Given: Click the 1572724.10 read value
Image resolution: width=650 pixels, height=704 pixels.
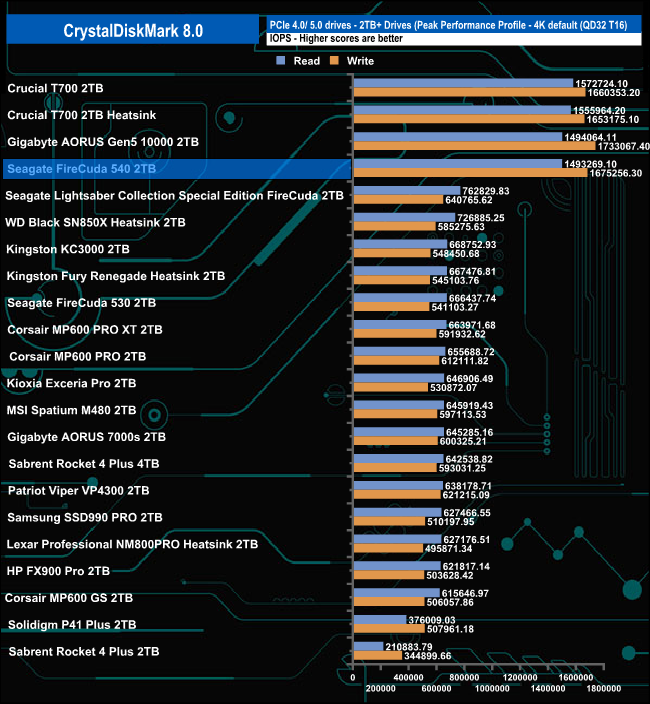Looking at the screenshot, I should (602, 84).
